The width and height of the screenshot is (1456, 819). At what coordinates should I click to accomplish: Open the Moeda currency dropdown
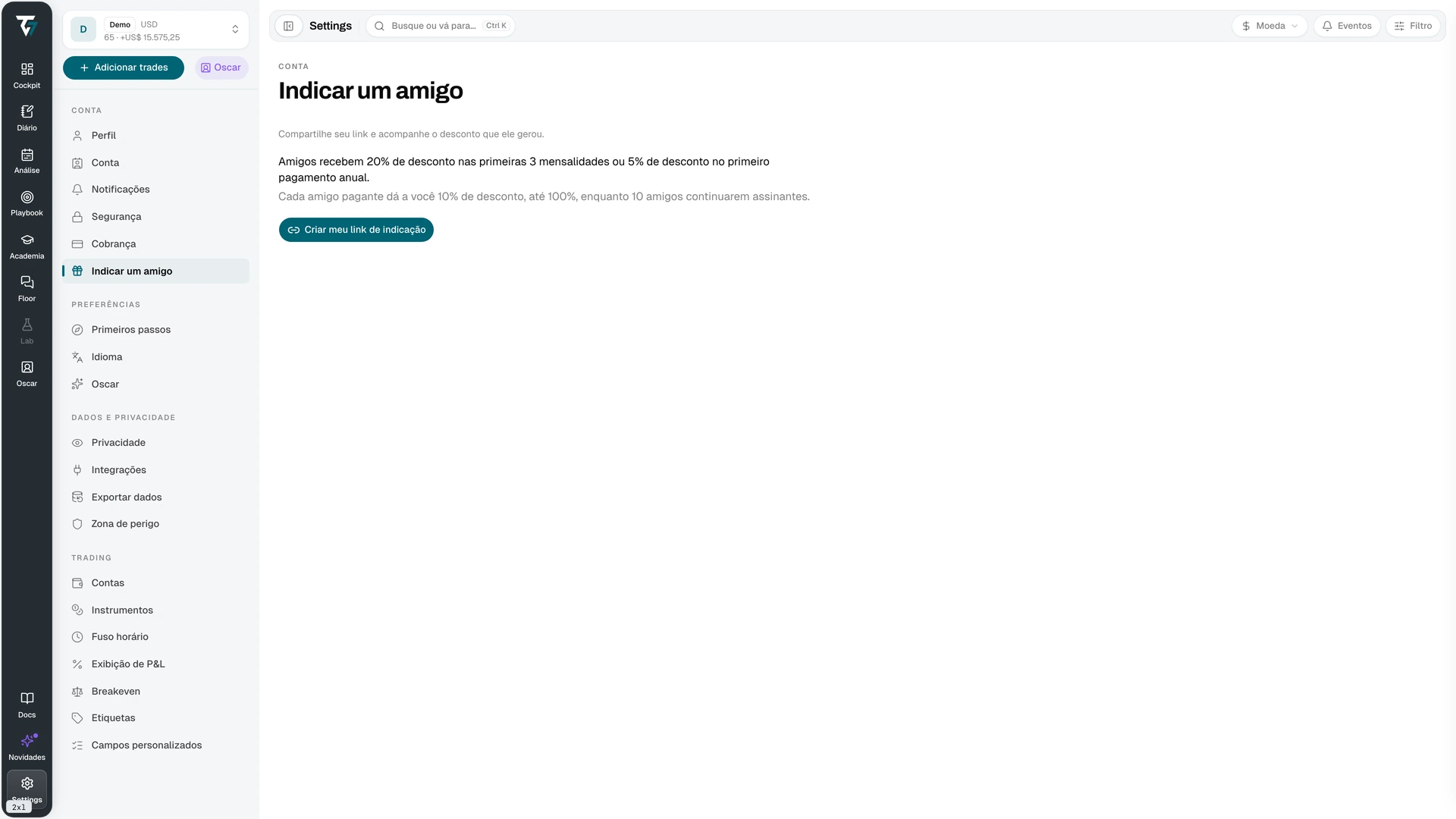point(1269,26)
